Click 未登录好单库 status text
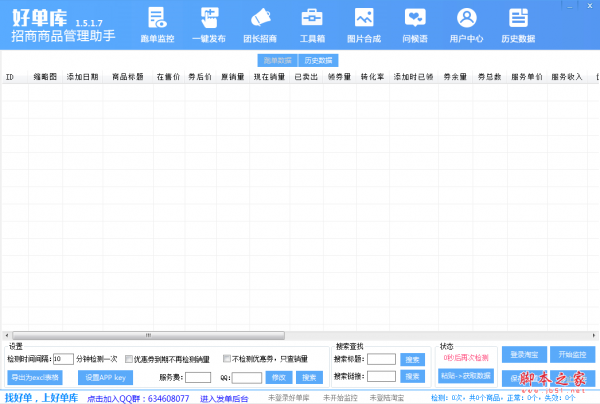This screenshot has height=404, width=600. [289, 398]
